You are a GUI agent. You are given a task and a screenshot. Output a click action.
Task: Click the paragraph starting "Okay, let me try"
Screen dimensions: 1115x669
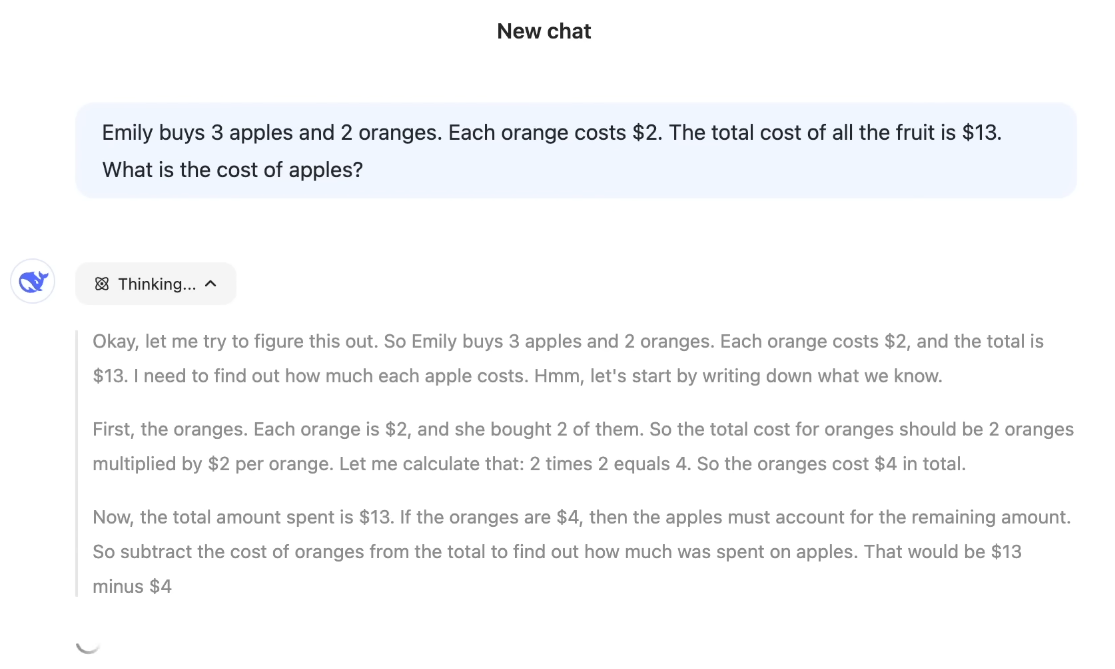click(x=568, y=359)
